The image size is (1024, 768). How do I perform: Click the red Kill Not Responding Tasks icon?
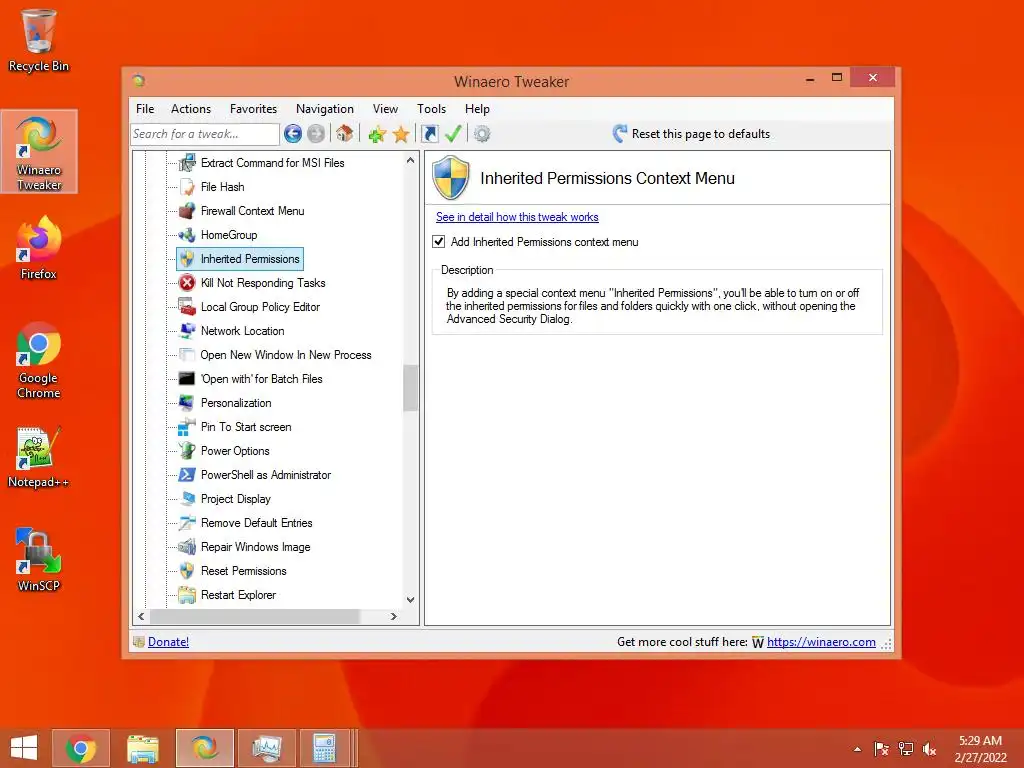[x=187, y=283]
